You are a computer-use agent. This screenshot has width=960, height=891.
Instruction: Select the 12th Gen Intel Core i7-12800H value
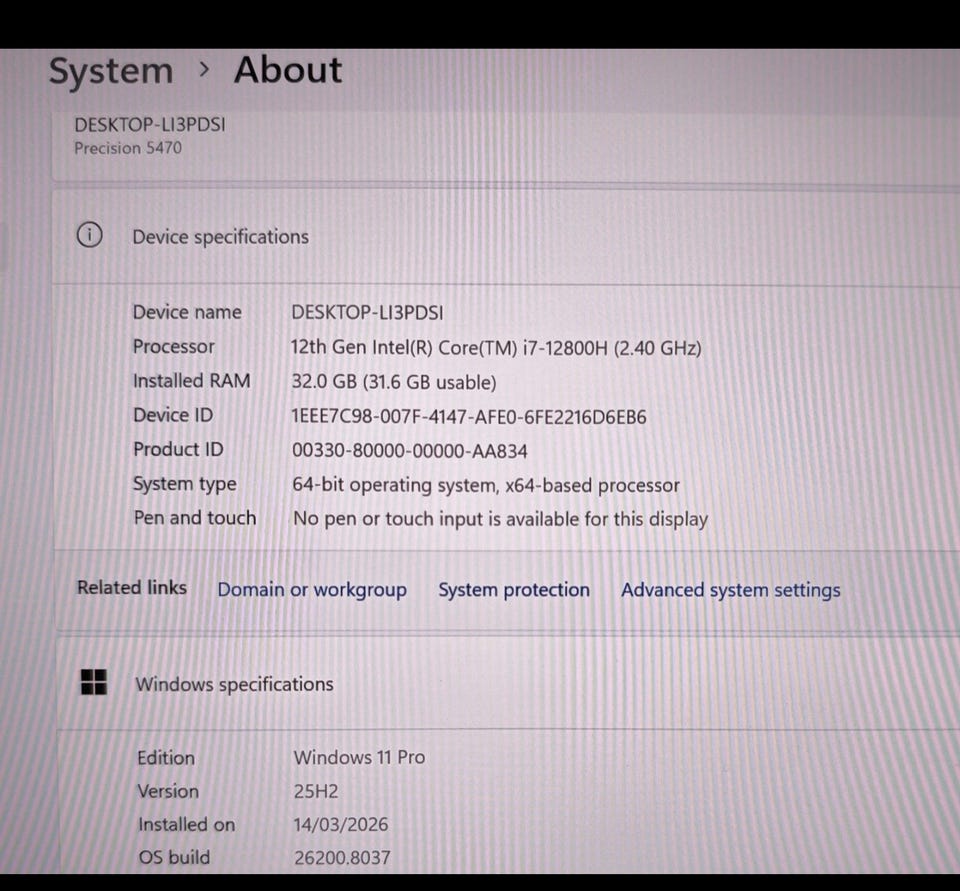tap(496, 348)
